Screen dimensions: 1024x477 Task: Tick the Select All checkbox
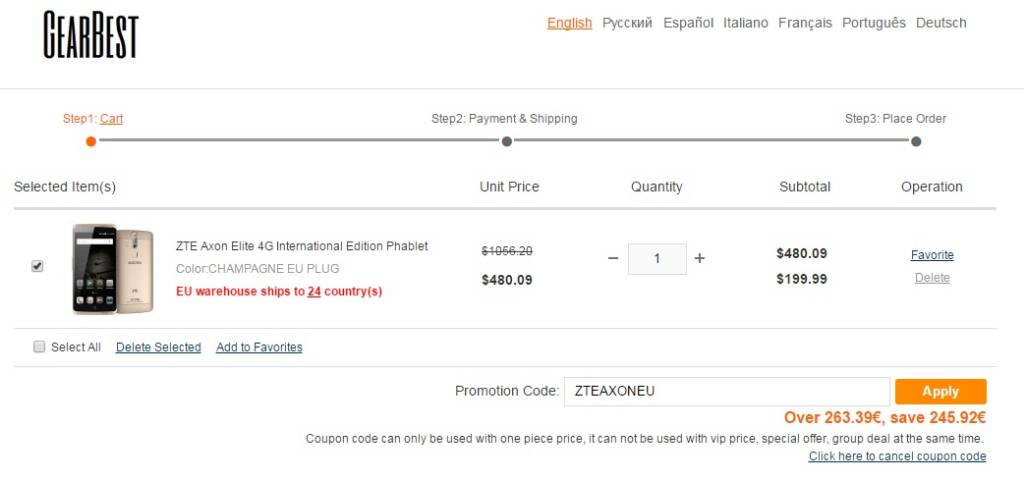tap(39, 347)
